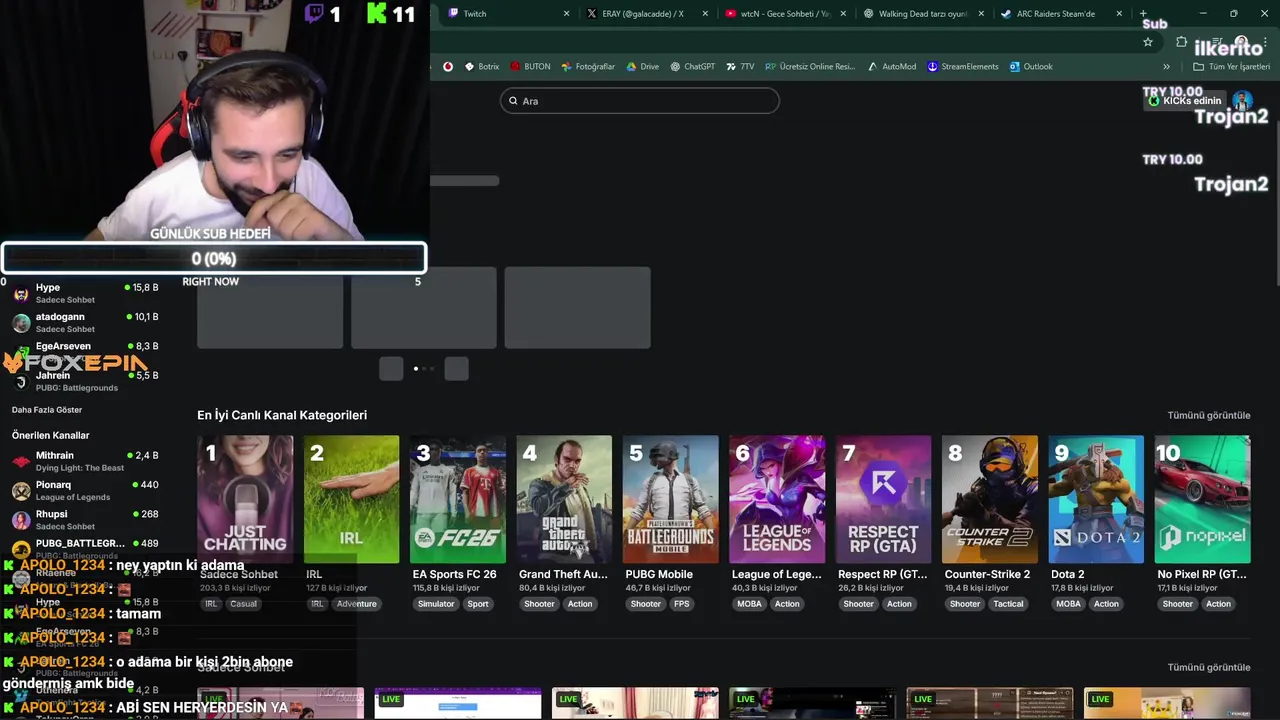Open the ChatGPT bookmark
Image resolution: width=1280 pixels, height=720 pixels.
click(x=692, y=67)
